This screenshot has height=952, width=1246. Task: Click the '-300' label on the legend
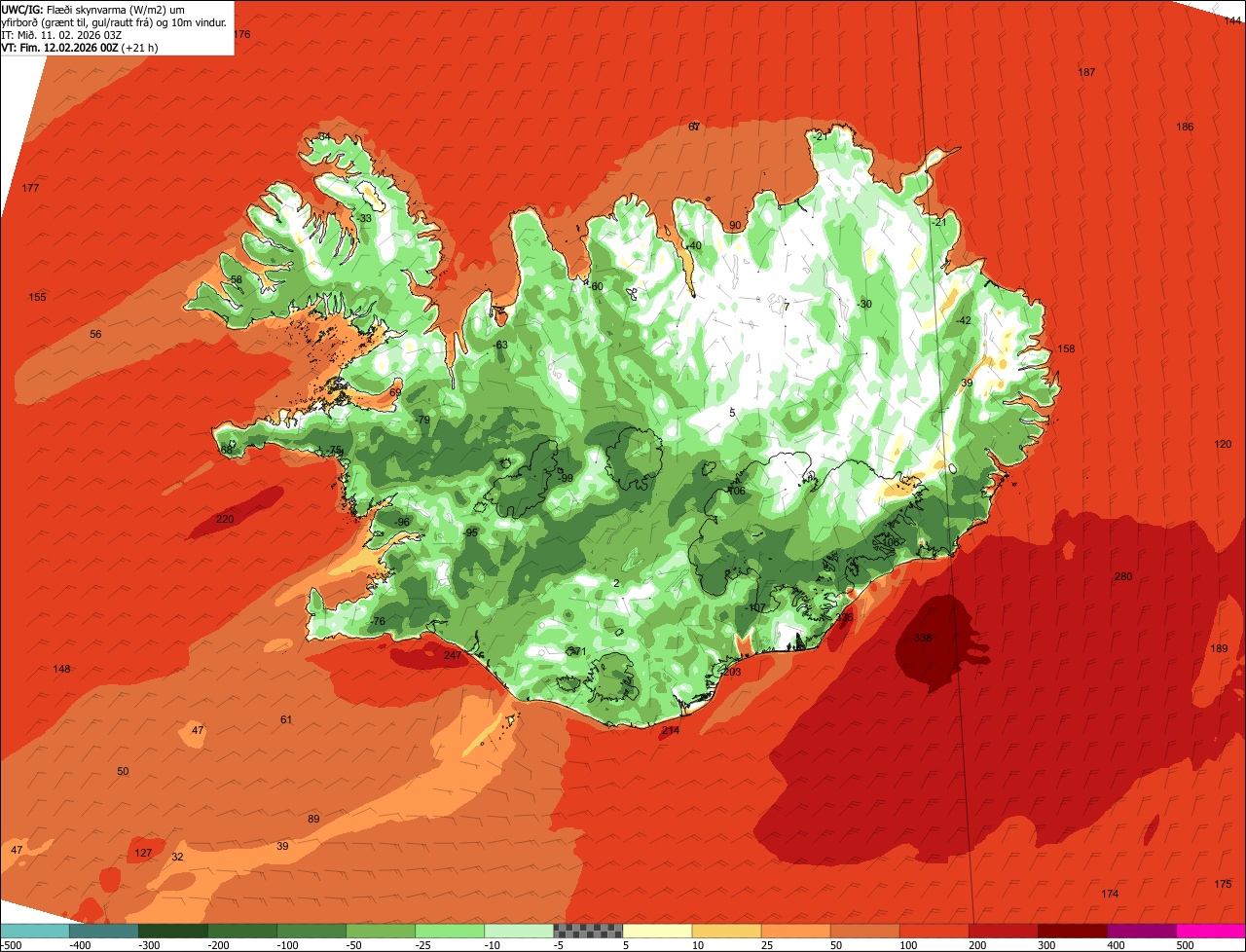pyautogui.click(x=149, y=944)
